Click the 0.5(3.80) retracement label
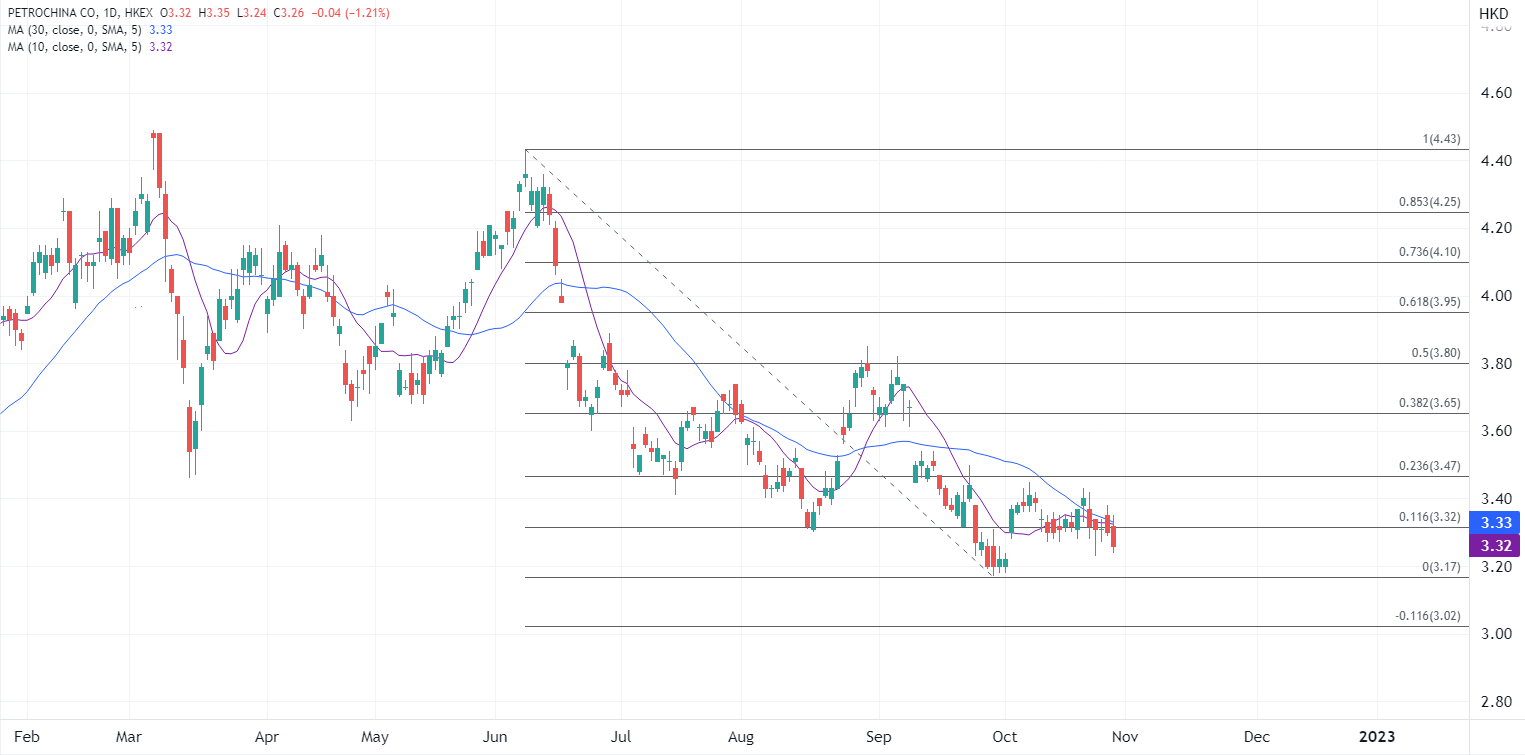 pos(1435,353)
